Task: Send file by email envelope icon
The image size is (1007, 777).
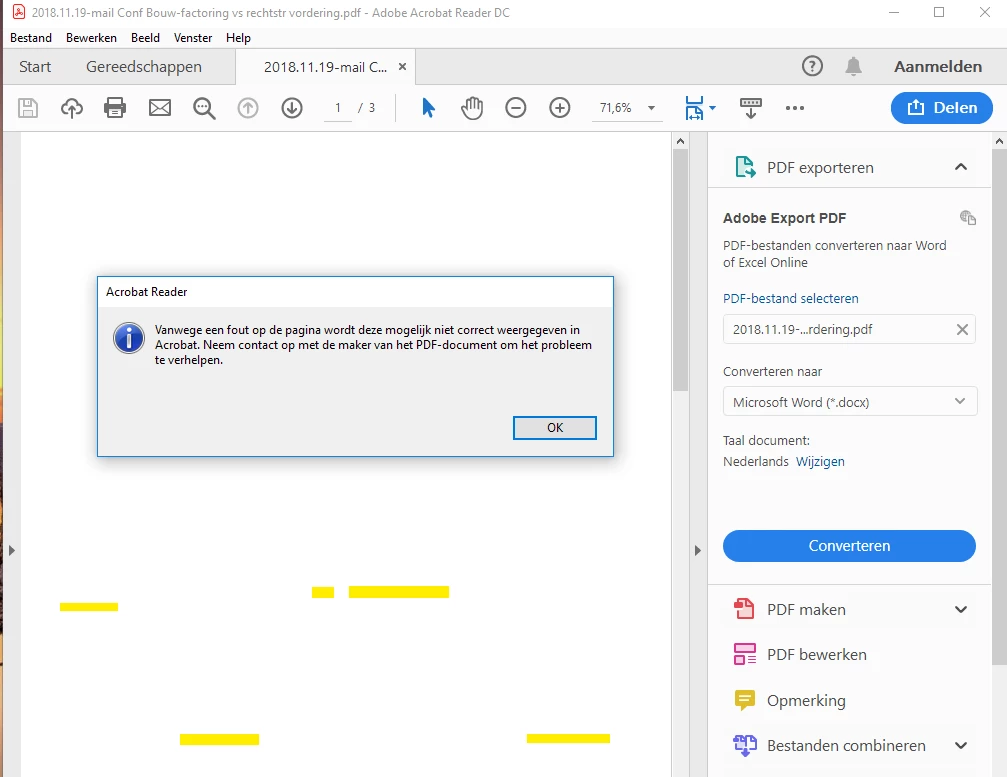Action: 160,108
